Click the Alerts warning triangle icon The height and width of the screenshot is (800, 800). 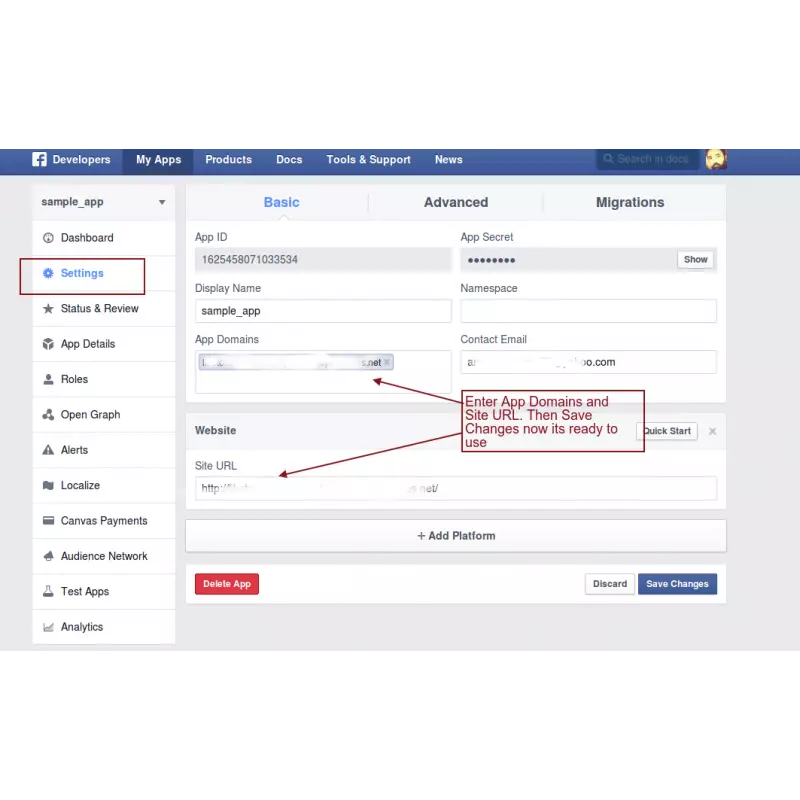coord(48,450)
